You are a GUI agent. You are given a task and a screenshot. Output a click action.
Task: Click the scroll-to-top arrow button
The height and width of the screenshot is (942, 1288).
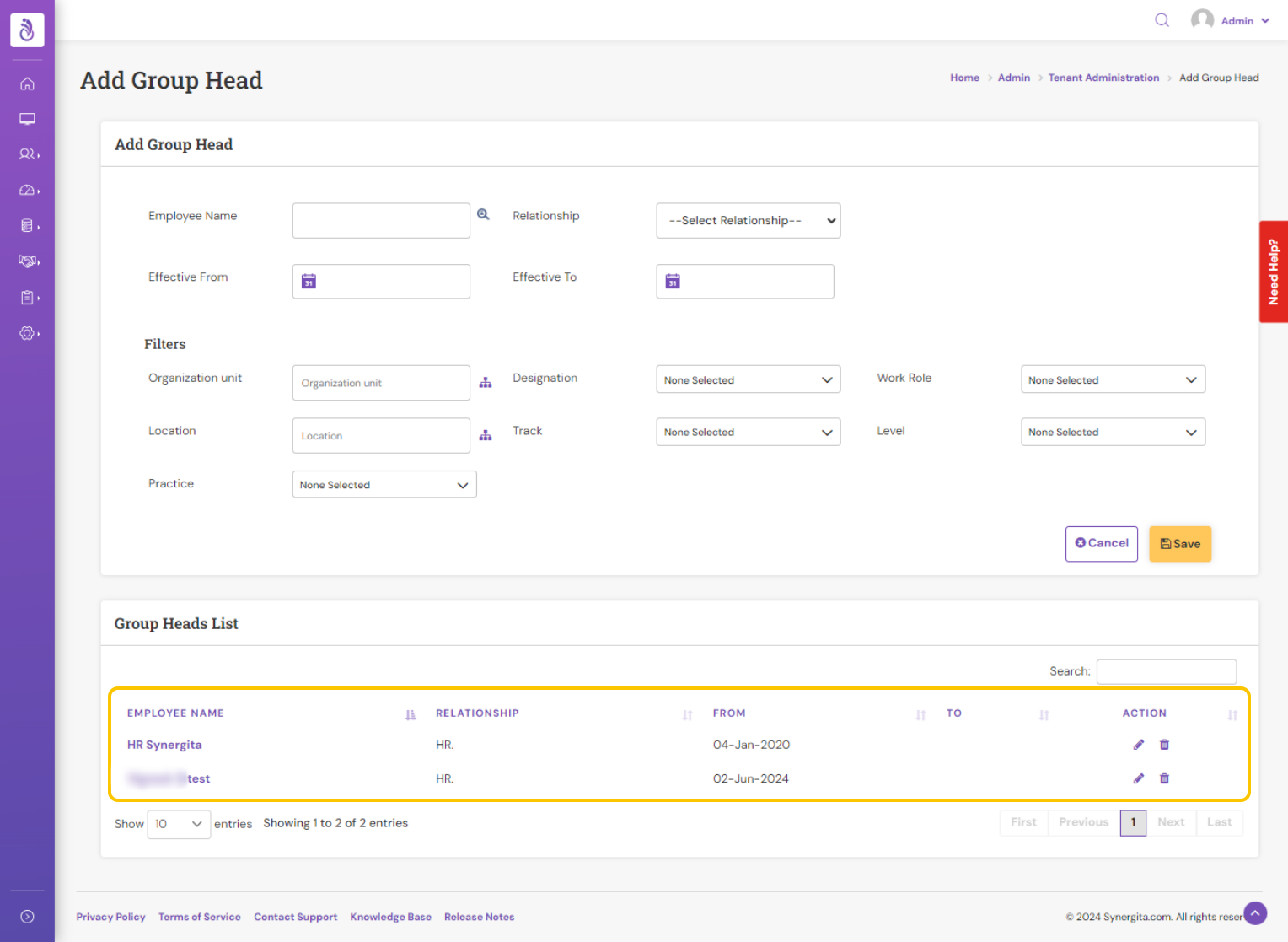1255,913
